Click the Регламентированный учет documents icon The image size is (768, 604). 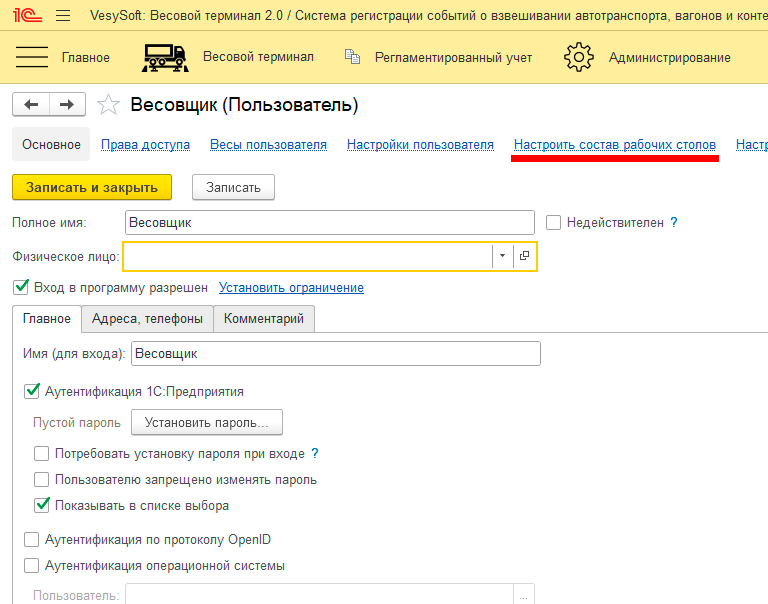[x=352, y=57]
